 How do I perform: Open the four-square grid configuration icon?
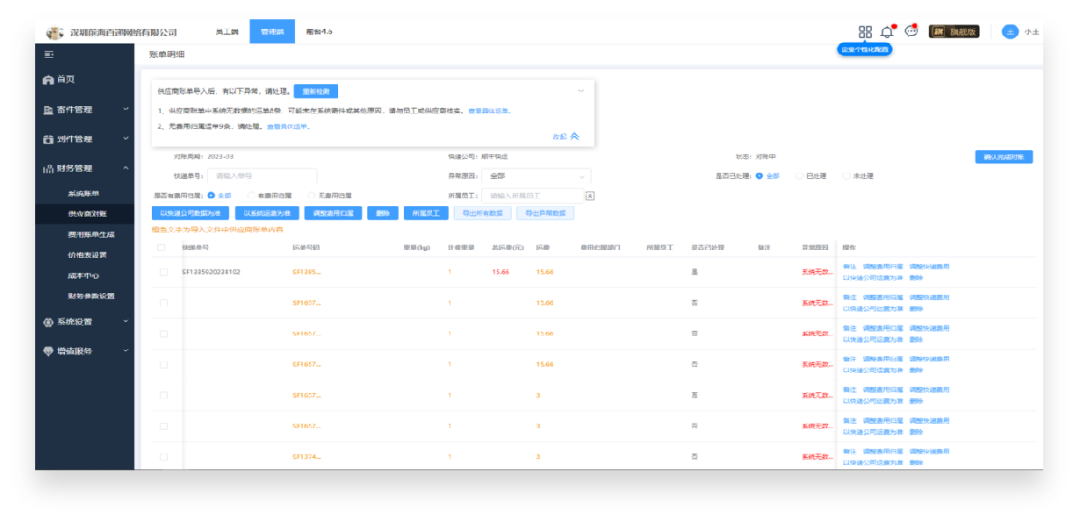[x=865, y=32]
